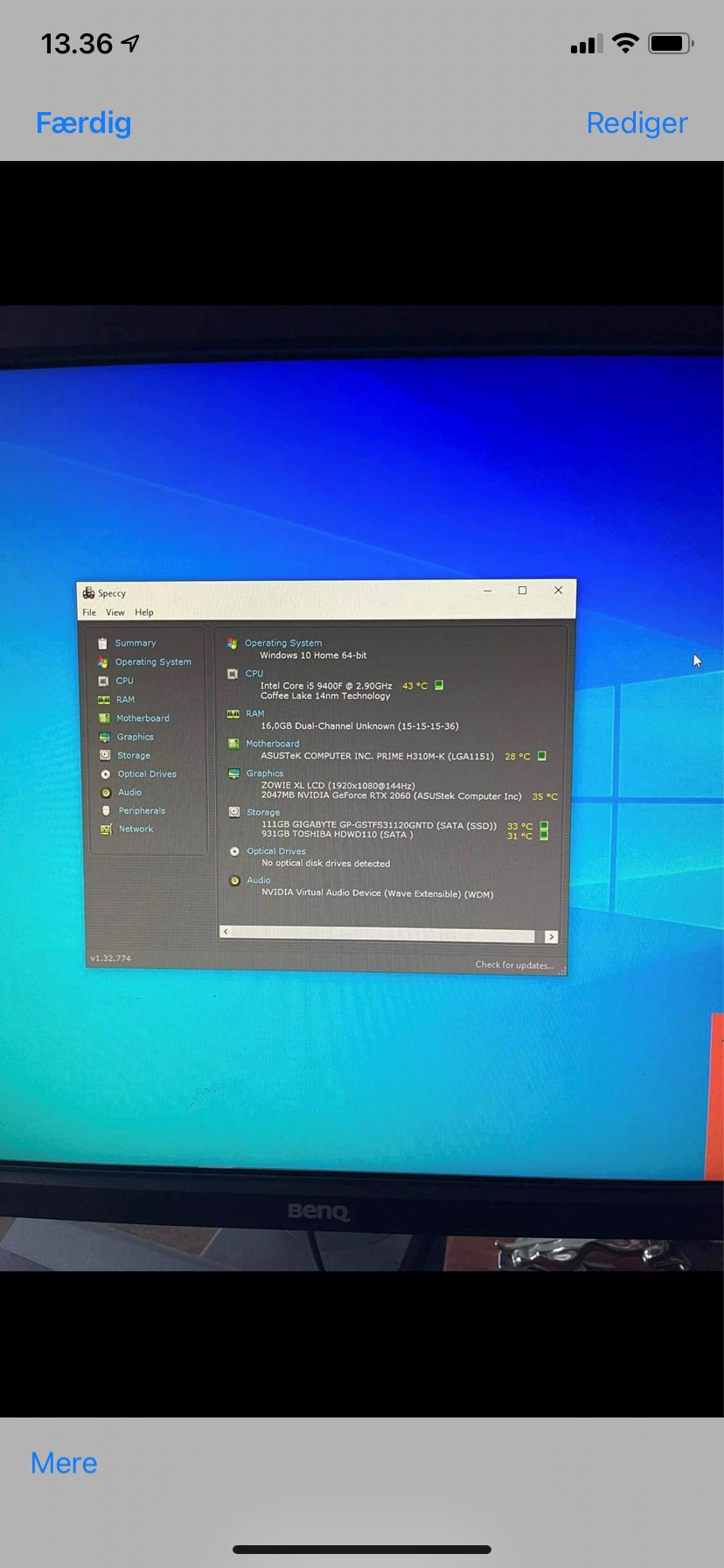Click the speaker icon beside Audio summary heading
This screenshot has height=1568, width=724.
[x=234, y=881]
